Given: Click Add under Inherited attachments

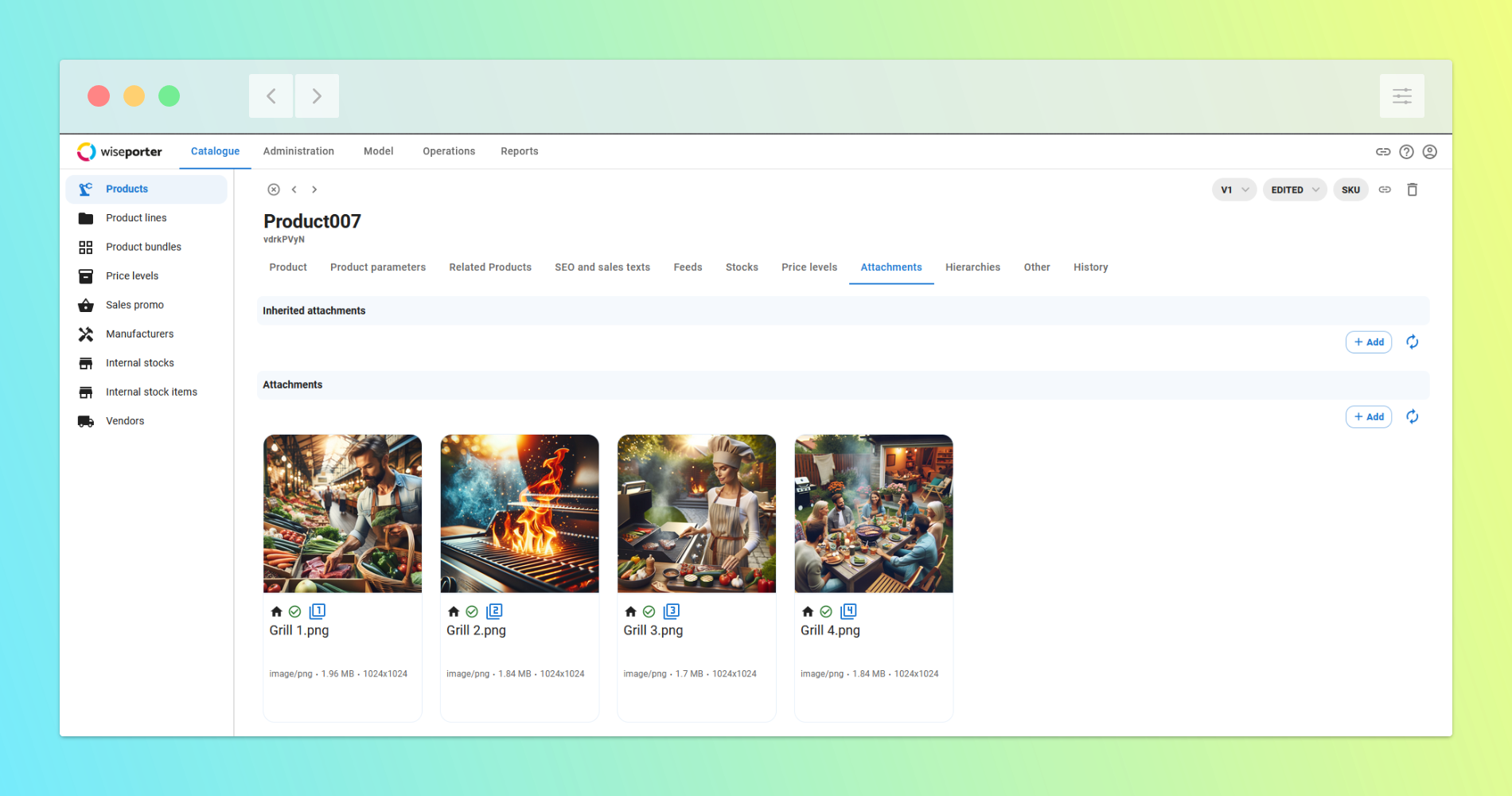Looking at the screenshot, I should pos(1368,341).
